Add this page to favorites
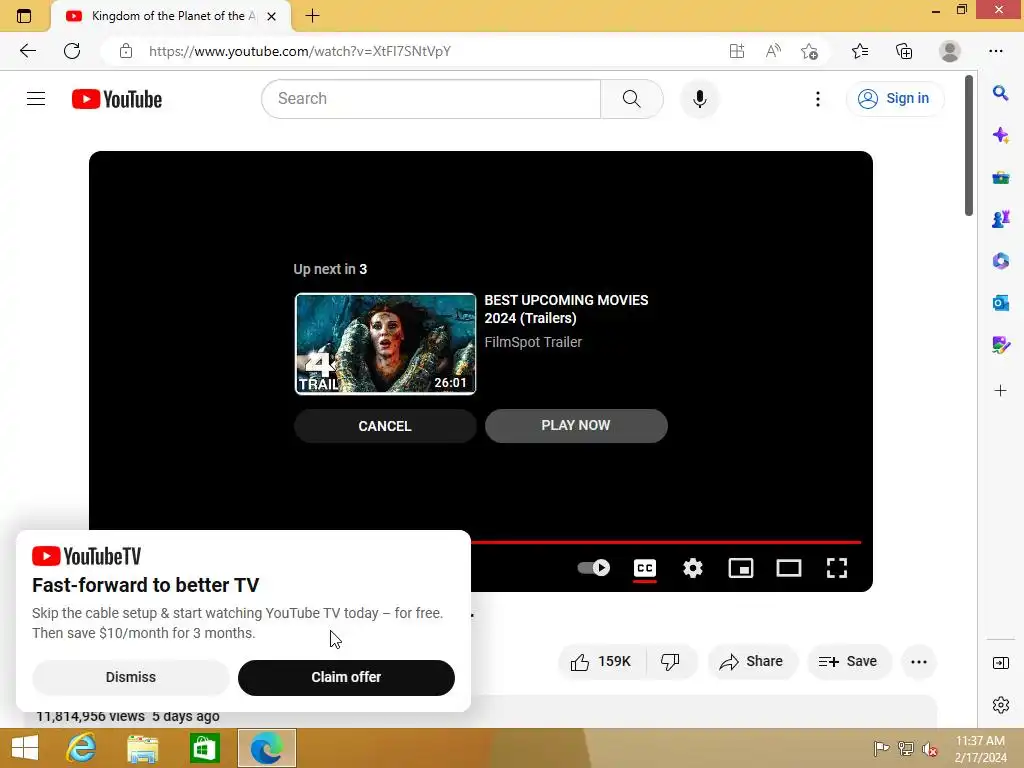Screen dimensions: 1024x768 809,51
